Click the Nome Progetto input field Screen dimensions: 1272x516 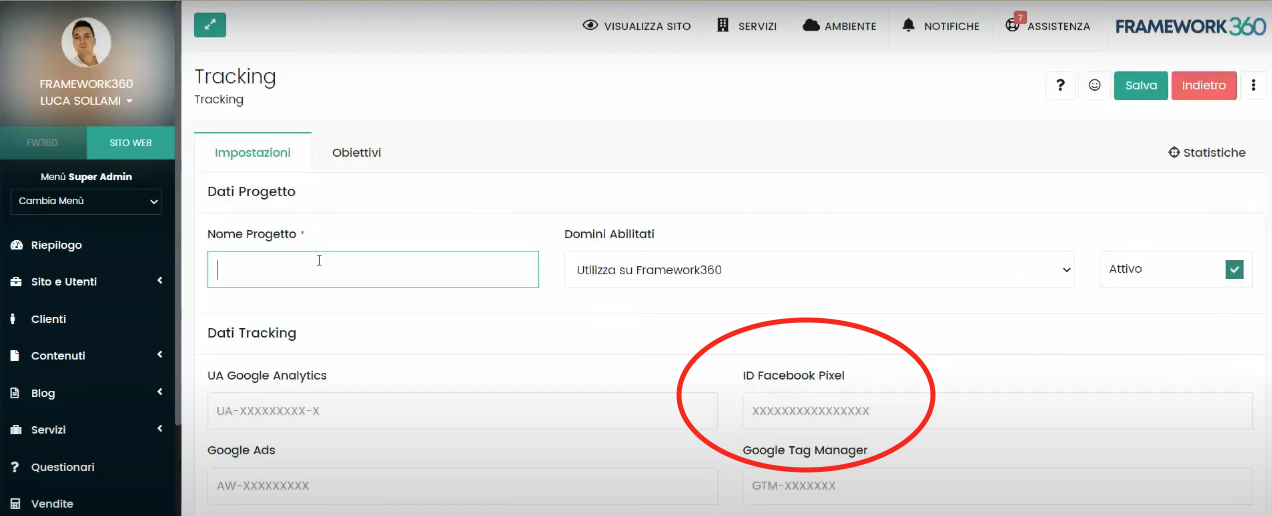[x=373, y=270]
